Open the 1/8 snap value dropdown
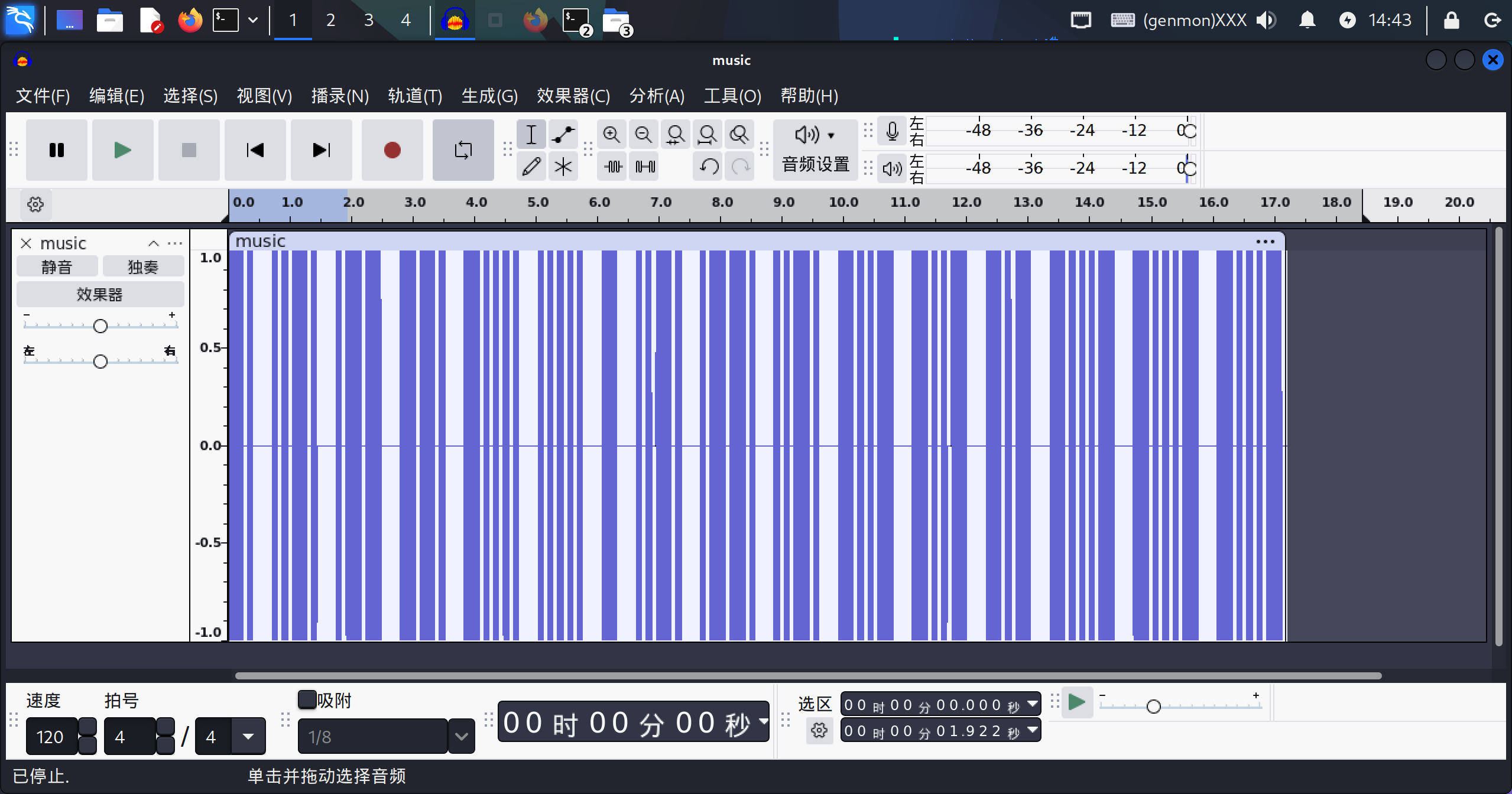Screen dimensions: 1512x794 click(461, 737)
